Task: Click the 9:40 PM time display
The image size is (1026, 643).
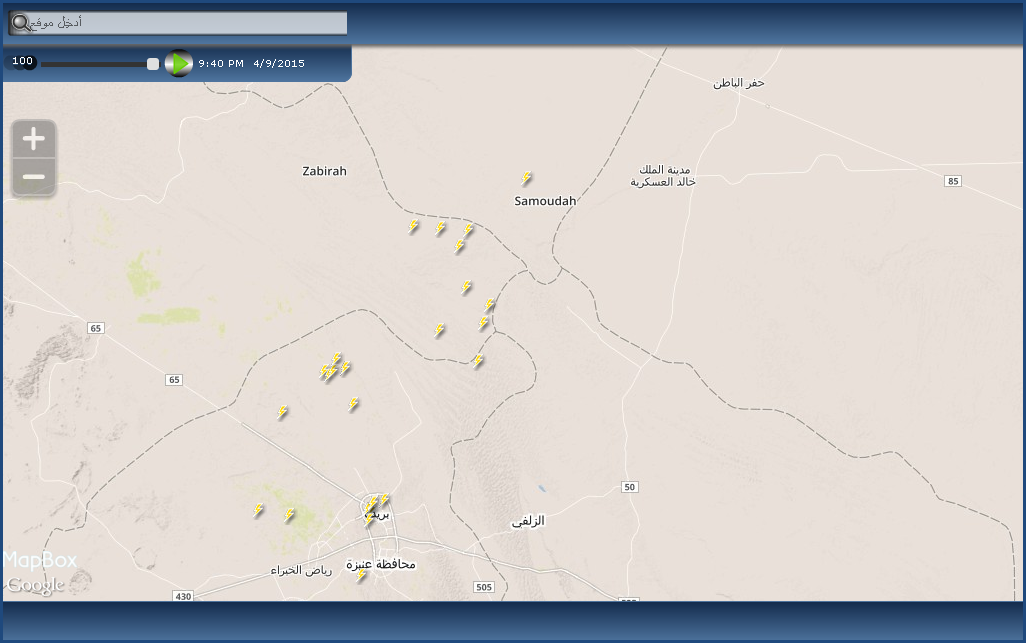Action: [x=221, y=63]
